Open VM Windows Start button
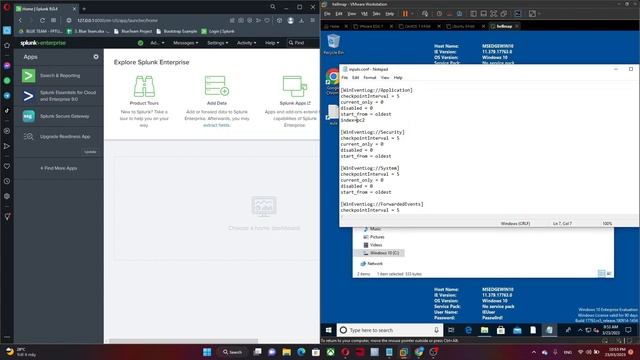Viewport: 640px width, 360px height. click(329, 330)
